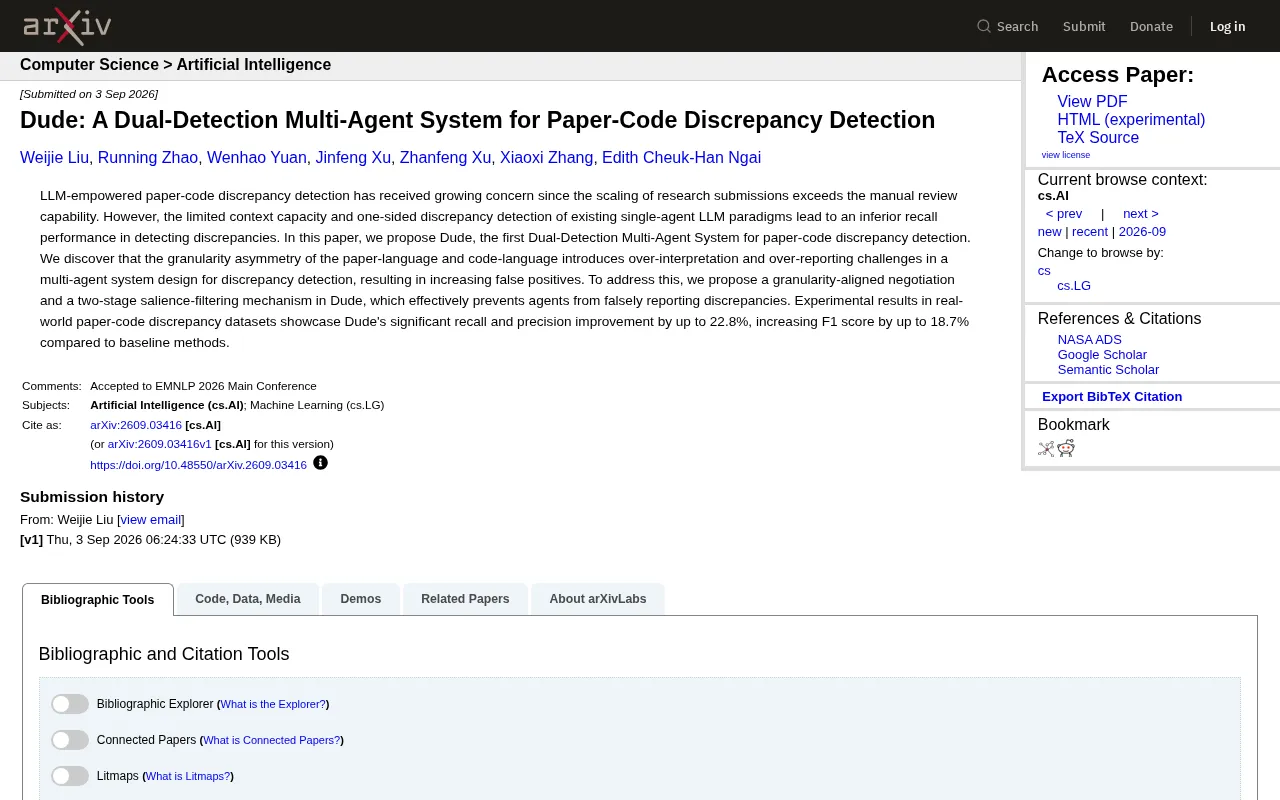Click the arXiv logo
The width and height of the screenshot is (1280, 800).
coord(67,26)
